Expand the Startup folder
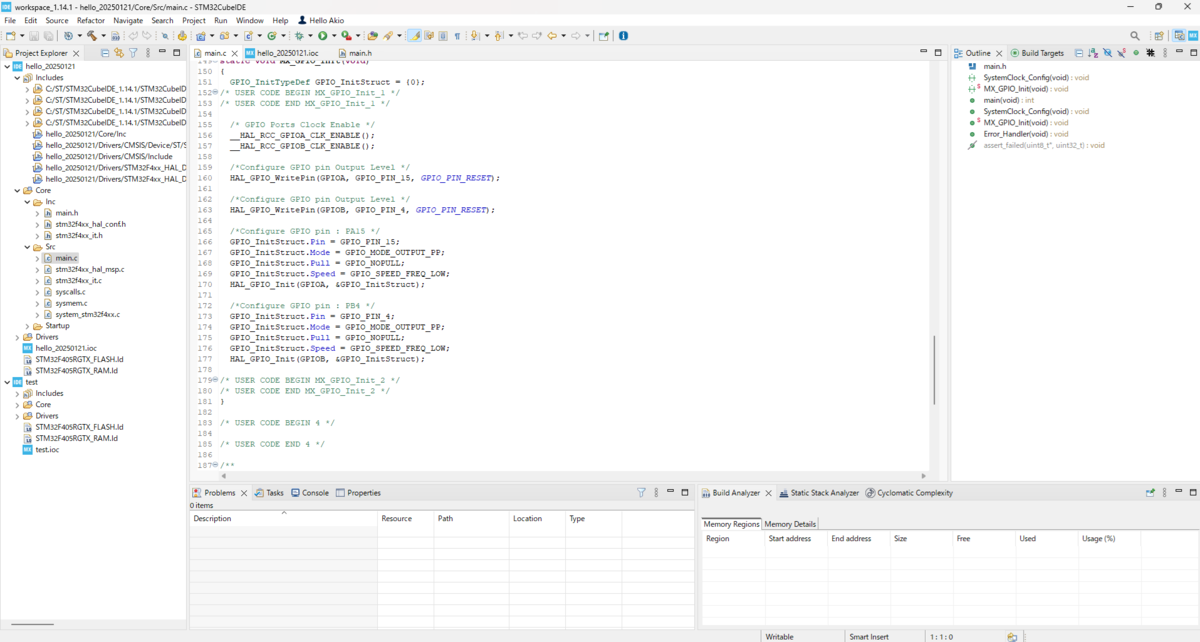The image size is (1200, 642). tap(27, 326)
